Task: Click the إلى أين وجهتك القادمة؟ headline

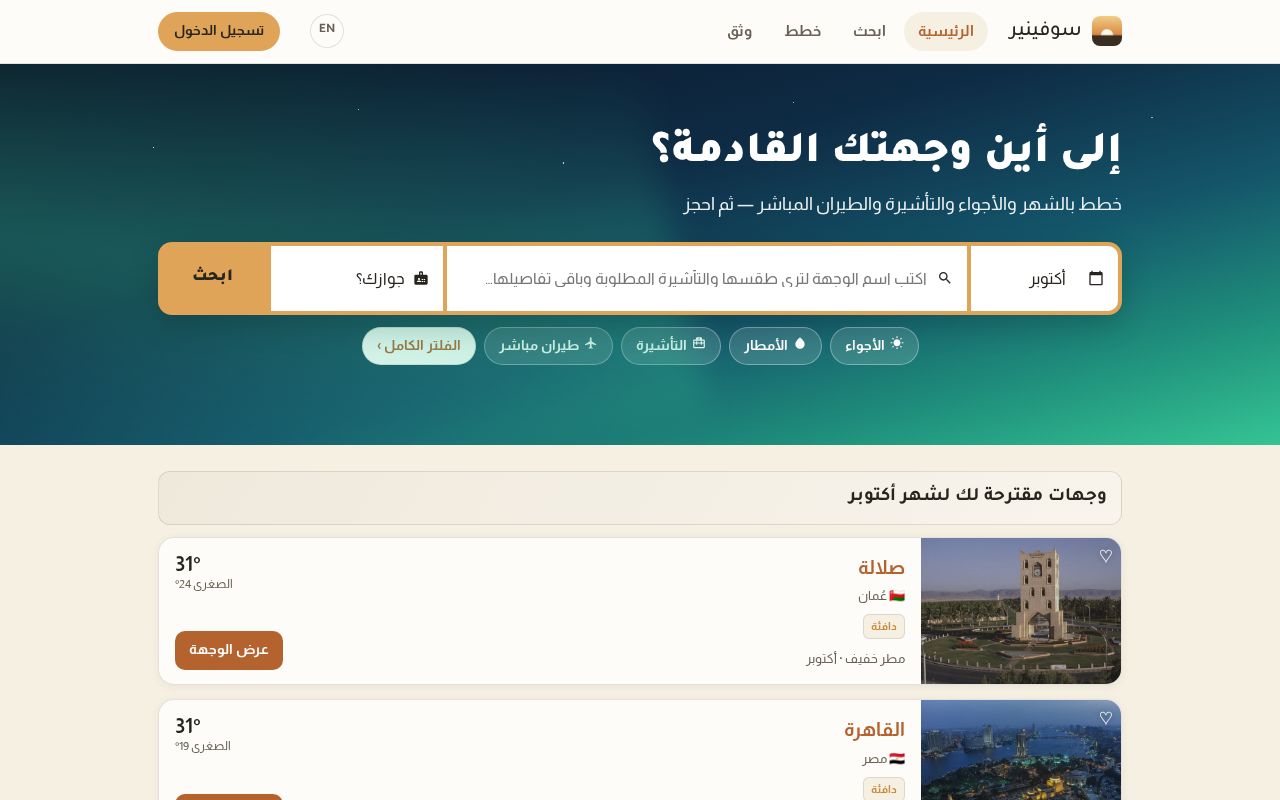Action: pyautogui.click(x=886, y=149)
